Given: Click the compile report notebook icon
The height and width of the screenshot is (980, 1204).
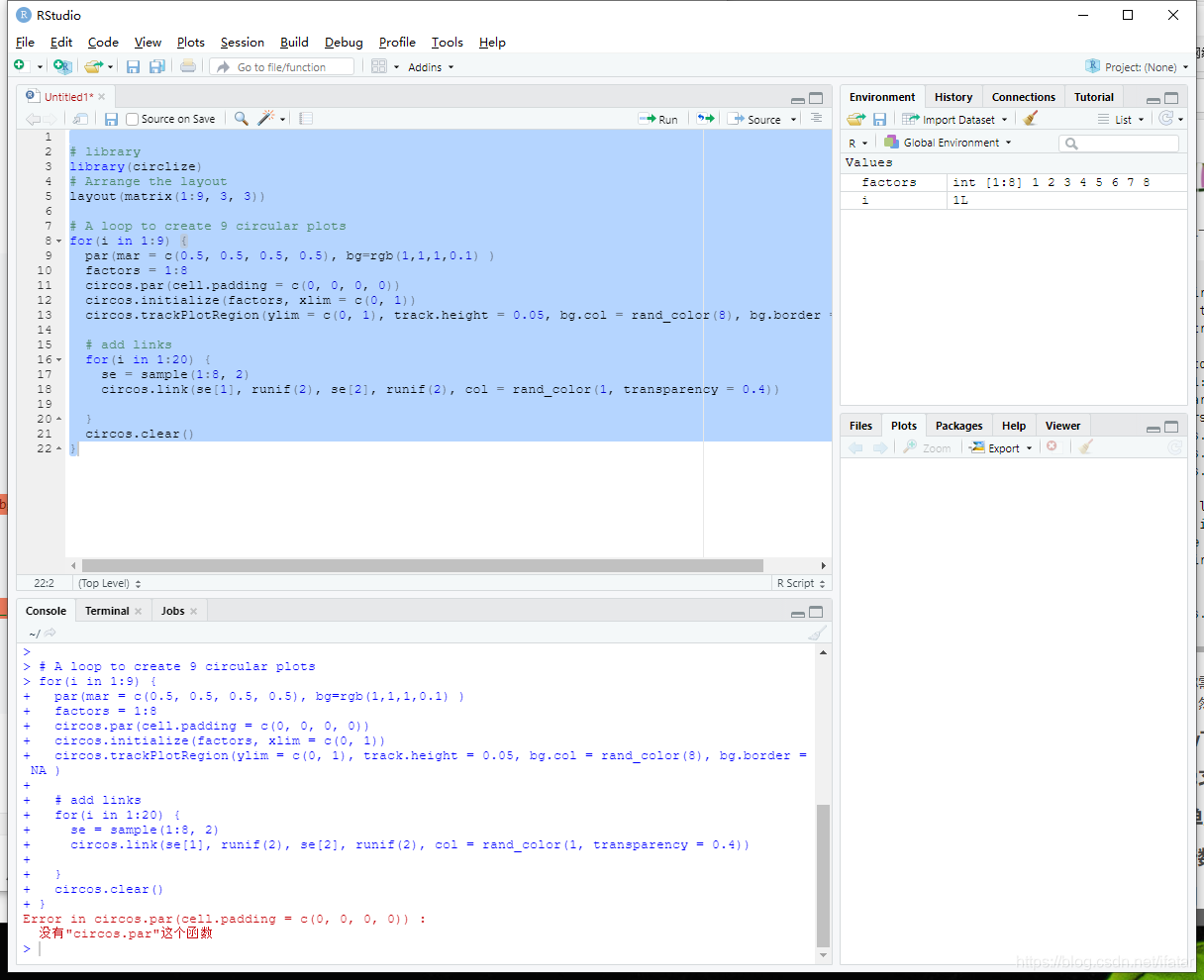Looking at the screenshot, I should coord(306,119).
